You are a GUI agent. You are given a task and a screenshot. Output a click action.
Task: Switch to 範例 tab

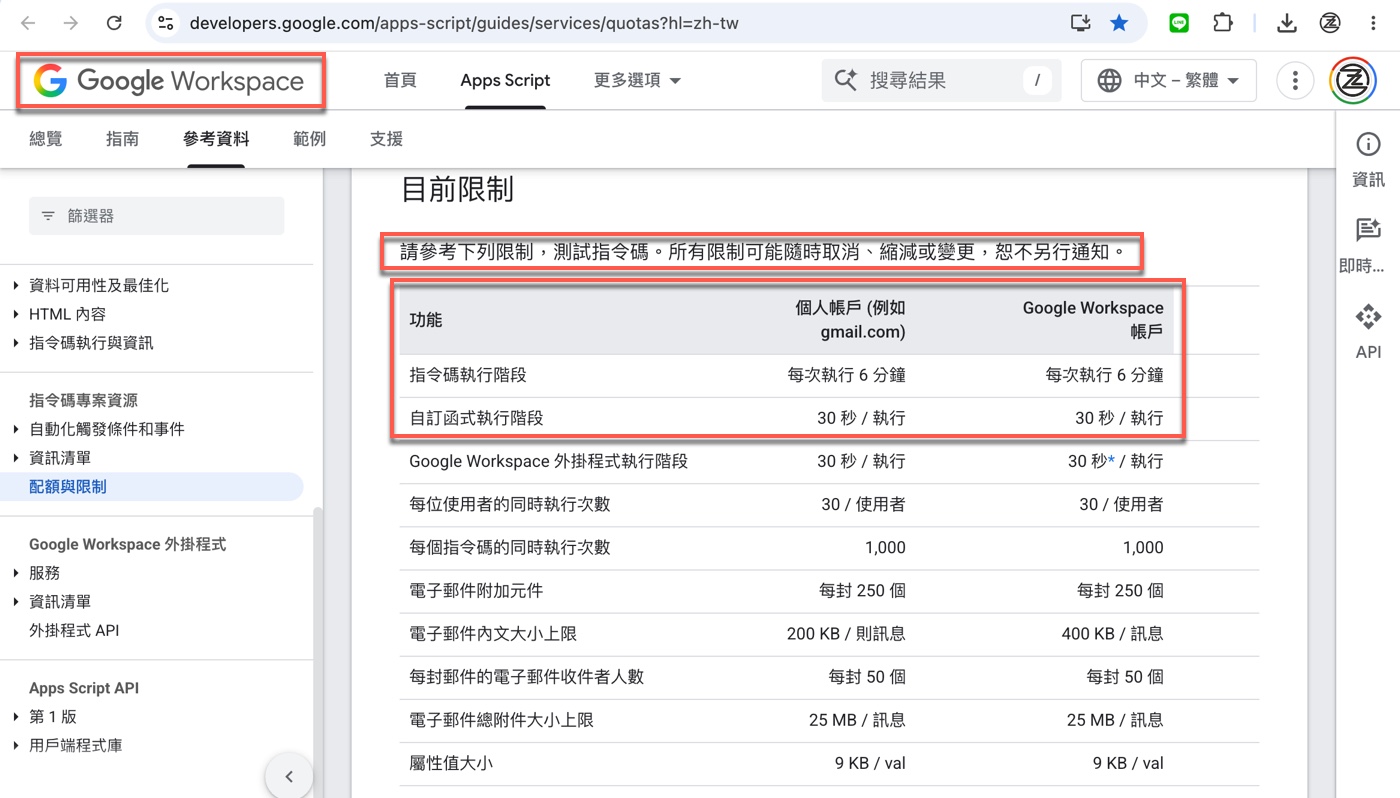(x=310, y=139)
